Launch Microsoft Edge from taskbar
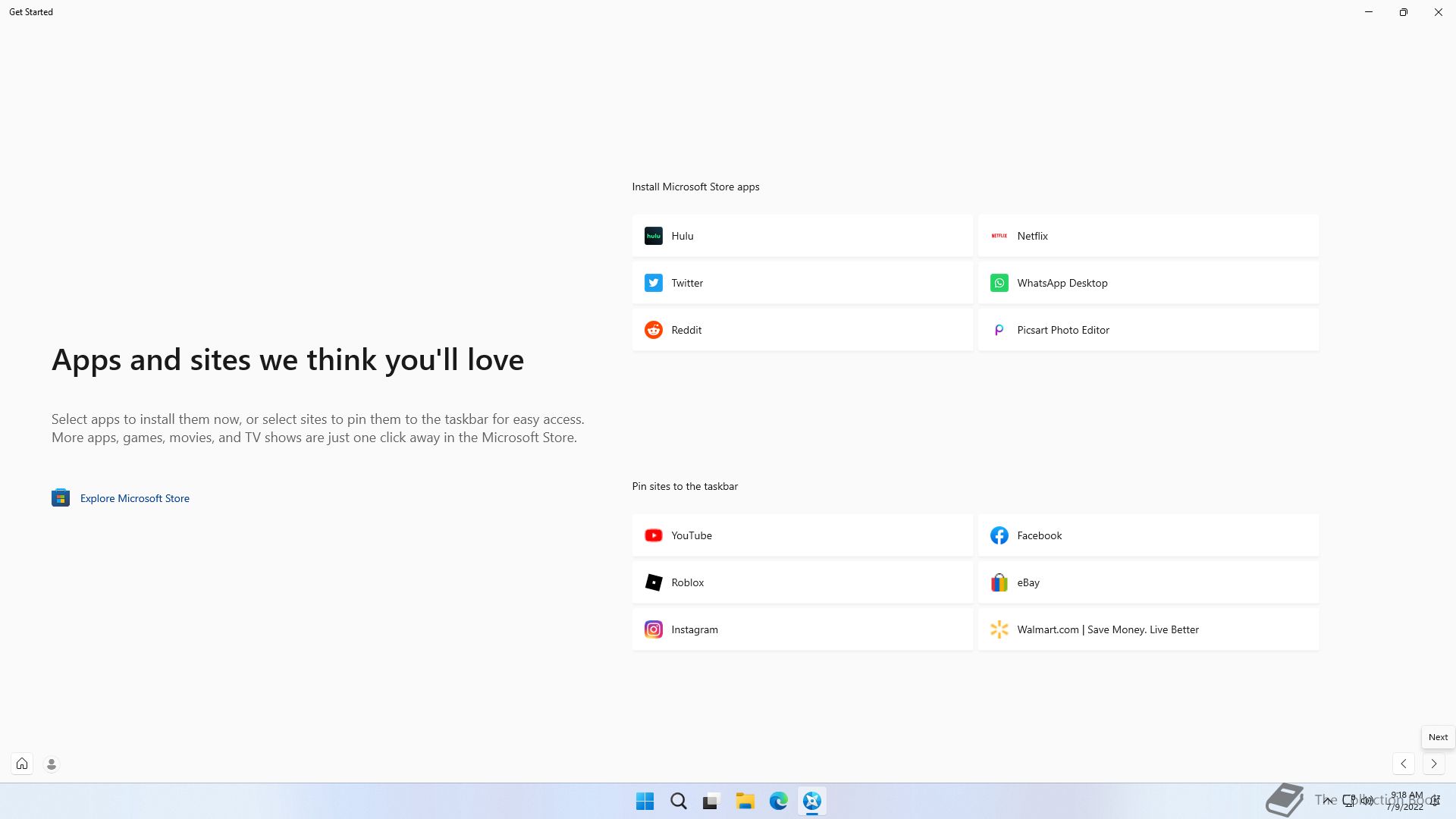This screenshot has width=1456, height=819. click(x=778, y=801)
